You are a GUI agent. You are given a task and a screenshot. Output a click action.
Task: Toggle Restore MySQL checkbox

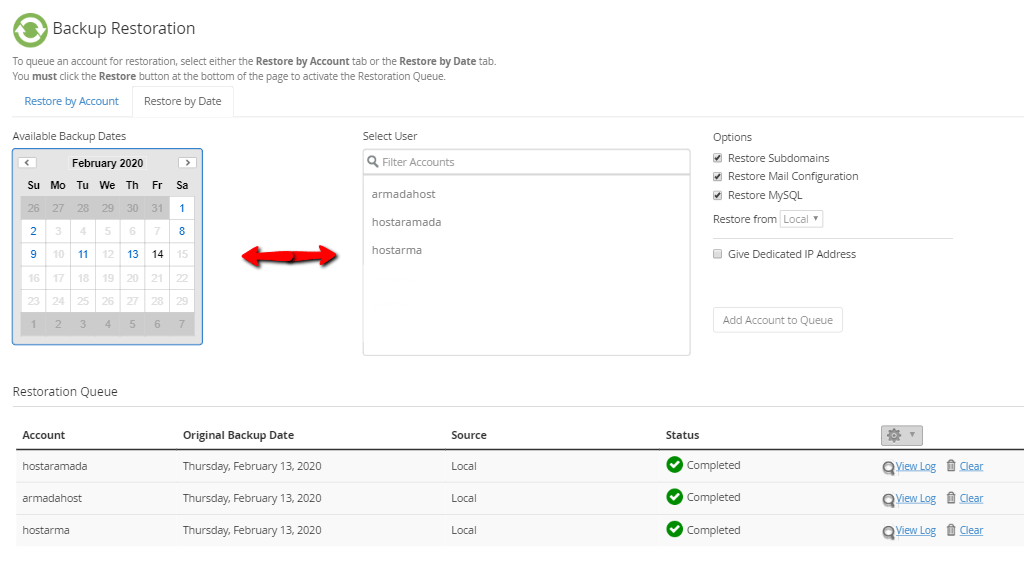point(718,195)
